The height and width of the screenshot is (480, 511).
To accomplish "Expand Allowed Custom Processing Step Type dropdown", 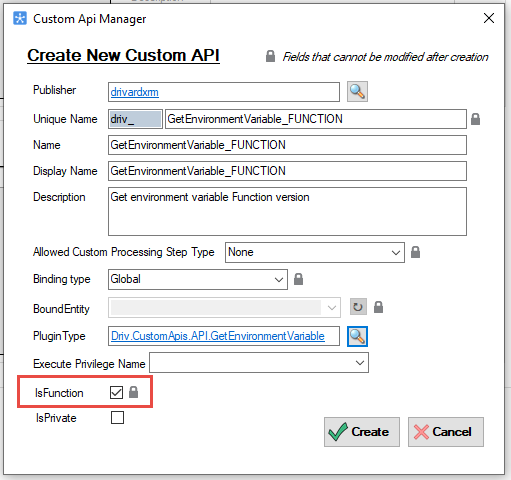I will click(315, 252).
